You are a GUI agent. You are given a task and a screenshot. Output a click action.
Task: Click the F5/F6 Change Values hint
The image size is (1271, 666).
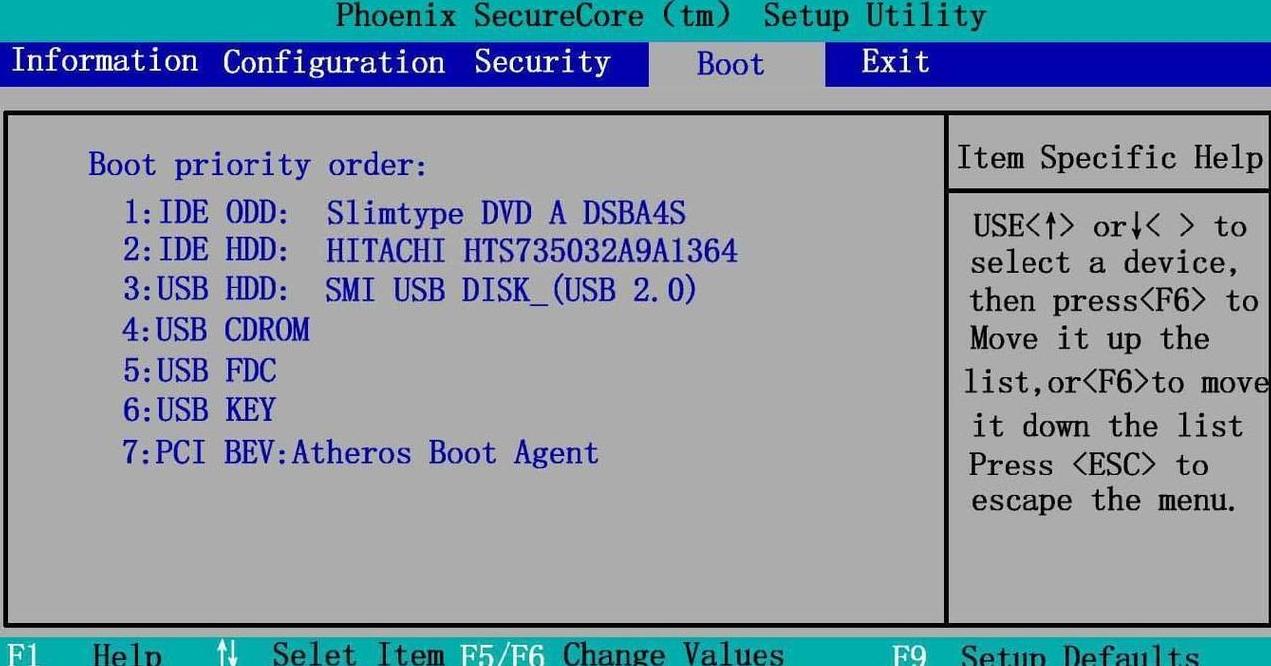pyautogui.click(x=622, y=654)
